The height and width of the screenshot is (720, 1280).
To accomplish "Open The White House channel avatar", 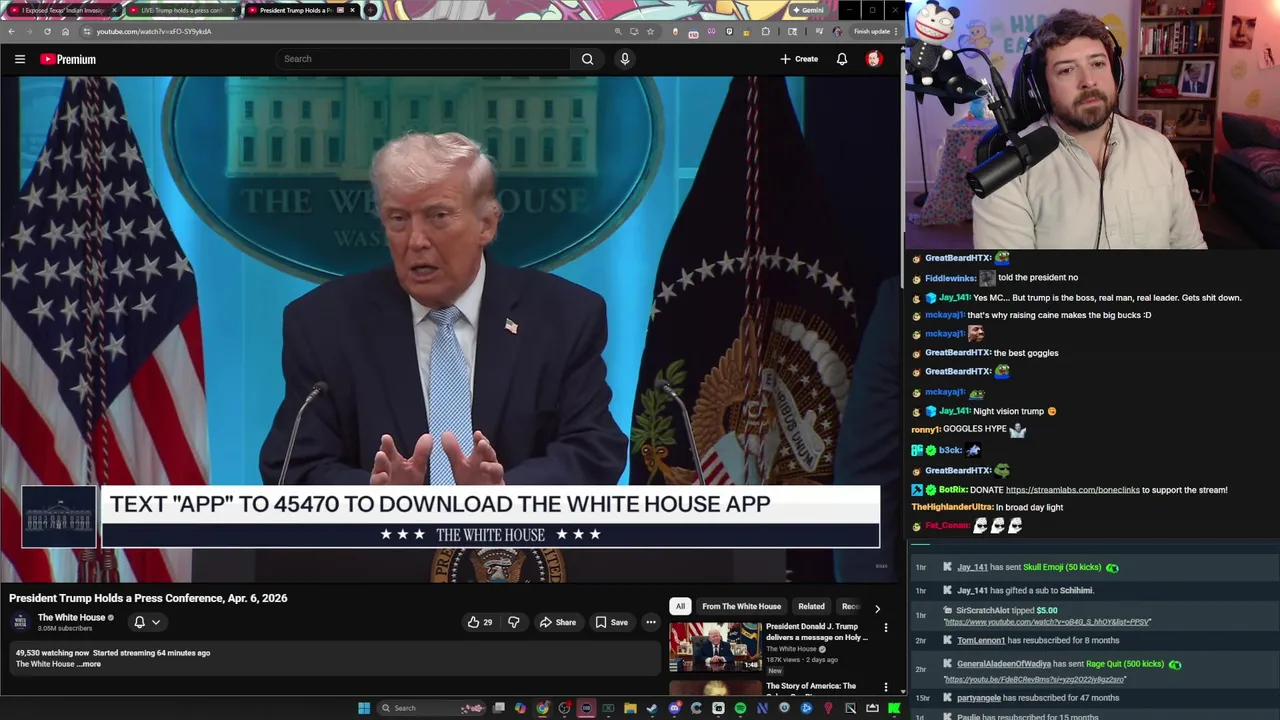I will 20,622.
